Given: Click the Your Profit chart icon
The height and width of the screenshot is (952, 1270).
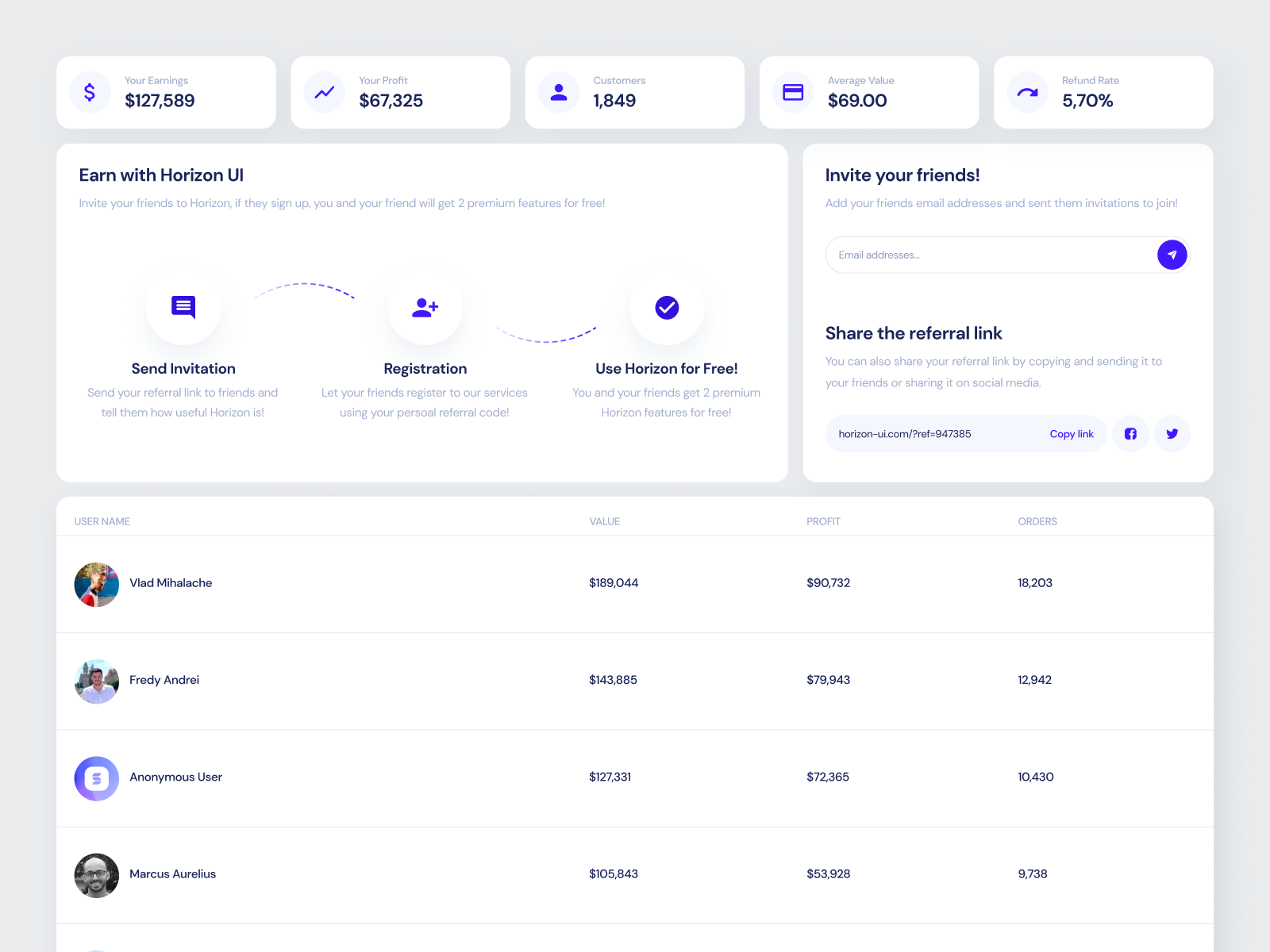Looking at the screenshot, I should coord(324,92).
